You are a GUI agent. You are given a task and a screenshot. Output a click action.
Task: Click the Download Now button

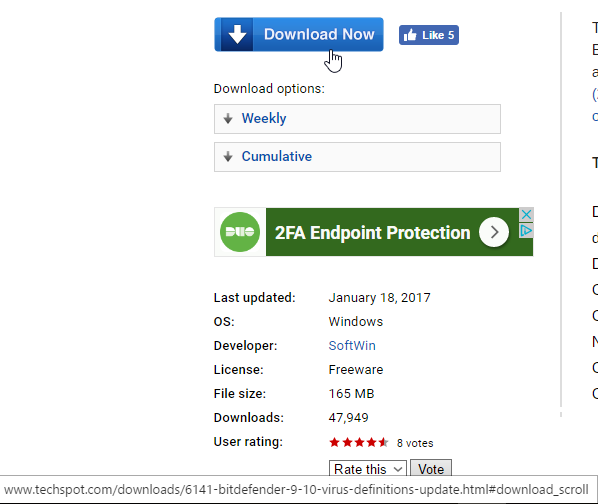pos(299,34)
